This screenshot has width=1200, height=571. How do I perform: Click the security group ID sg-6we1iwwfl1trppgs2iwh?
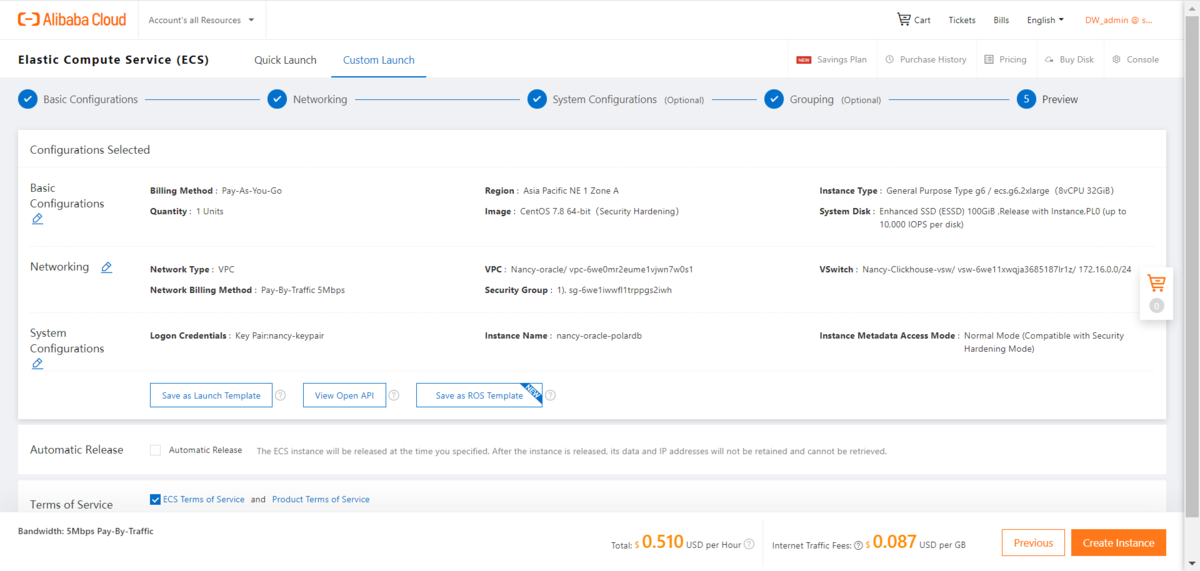[x=622, y=290]
